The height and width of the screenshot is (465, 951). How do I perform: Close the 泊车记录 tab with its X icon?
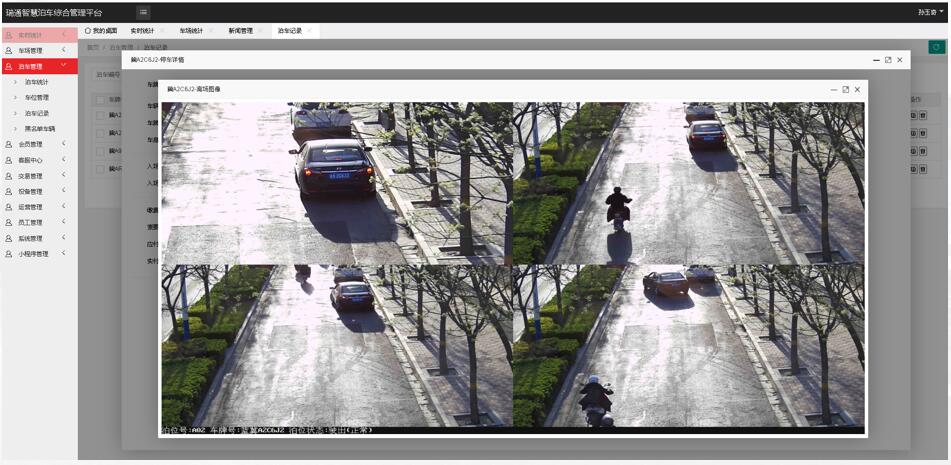pyautogui.click(x=310, y=31)
